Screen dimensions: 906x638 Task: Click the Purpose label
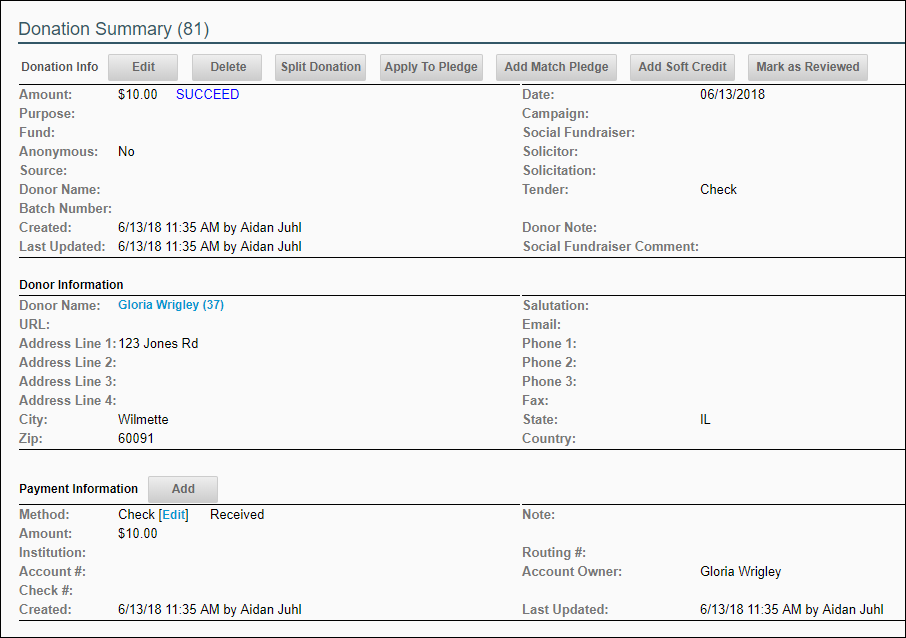point(47,114)
